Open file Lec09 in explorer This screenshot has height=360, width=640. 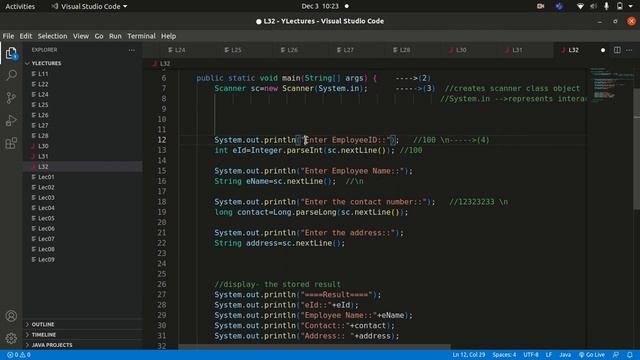coord(82,260)
